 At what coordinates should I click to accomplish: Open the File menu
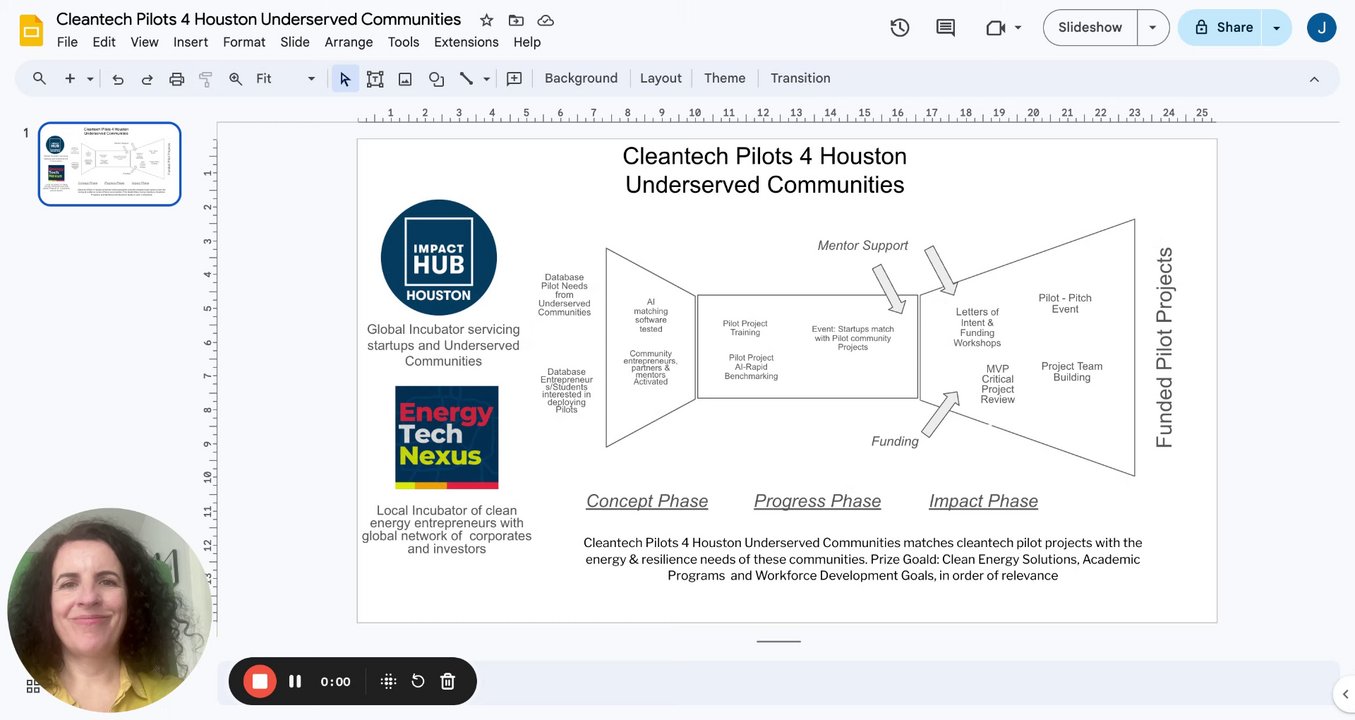pyautogui.click(x=67, y=42)
